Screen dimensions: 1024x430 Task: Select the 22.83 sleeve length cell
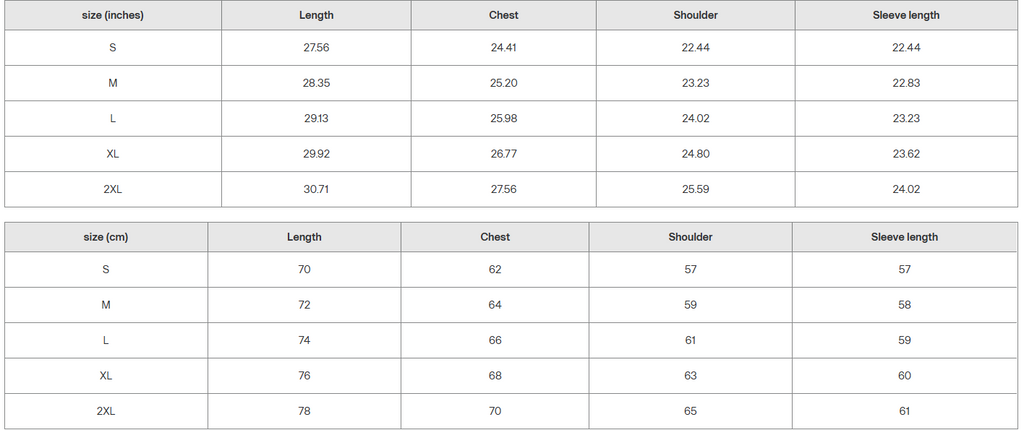(906, 83)
